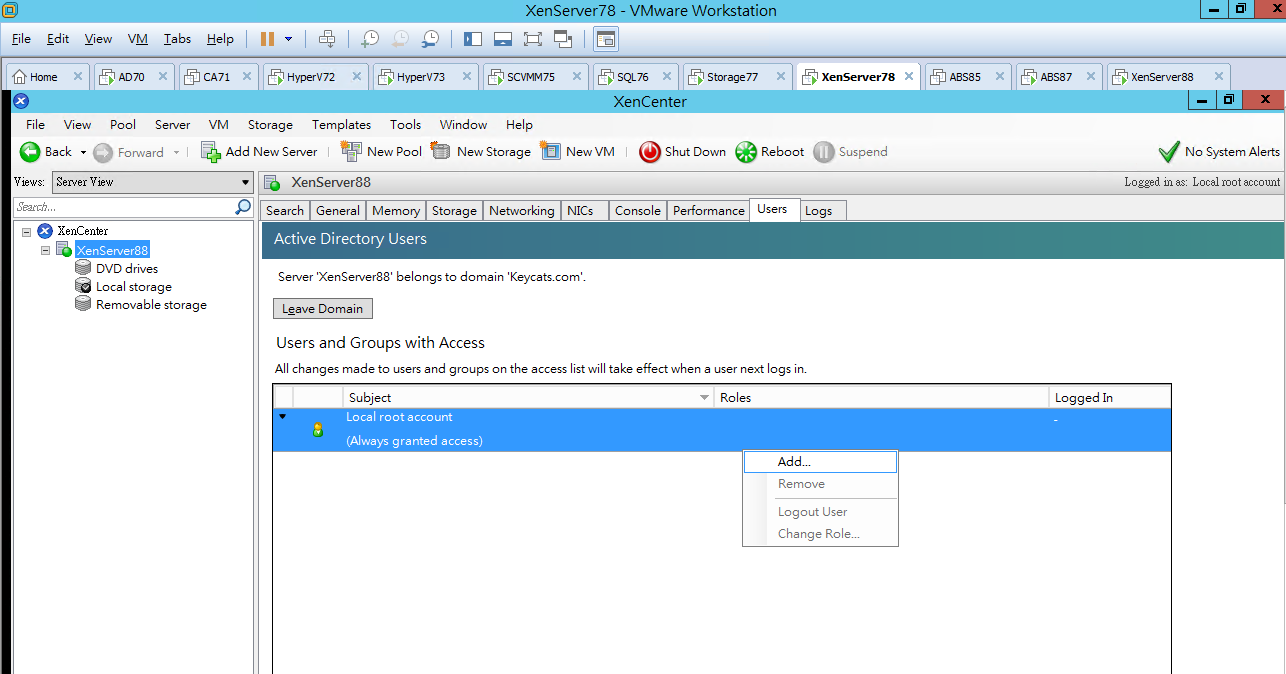Select DVD drives in the tree
Screen dimensions: 1286x674
point(126,268)
